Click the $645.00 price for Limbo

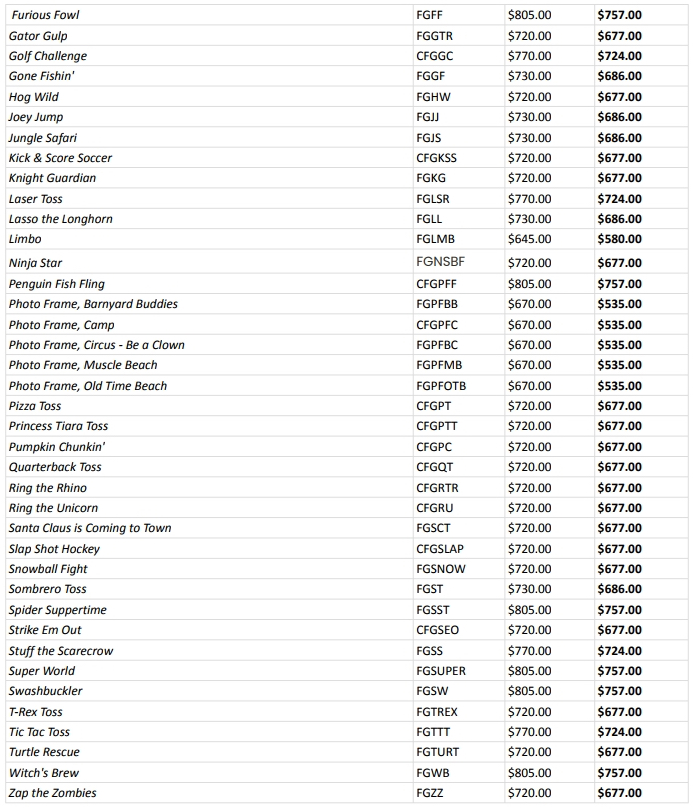point(529,239)
